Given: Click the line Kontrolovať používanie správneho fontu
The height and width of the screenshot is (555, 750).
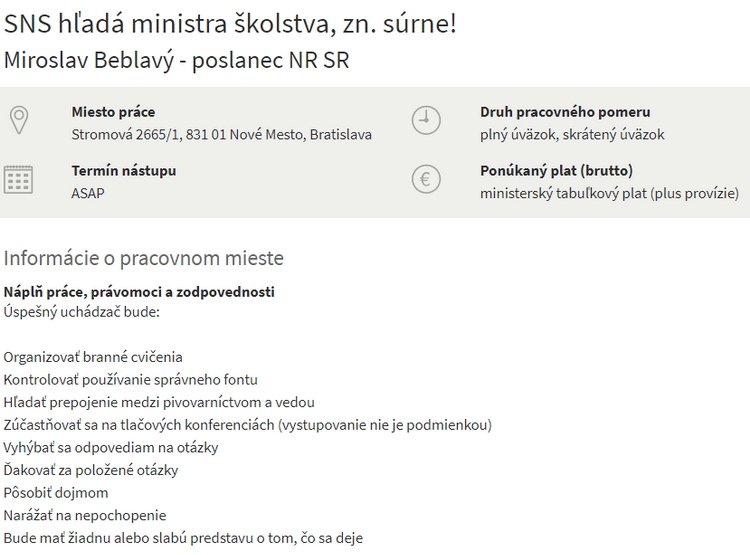Looking at the screenshot, I should pyautogui.click(x=130, y=379).
